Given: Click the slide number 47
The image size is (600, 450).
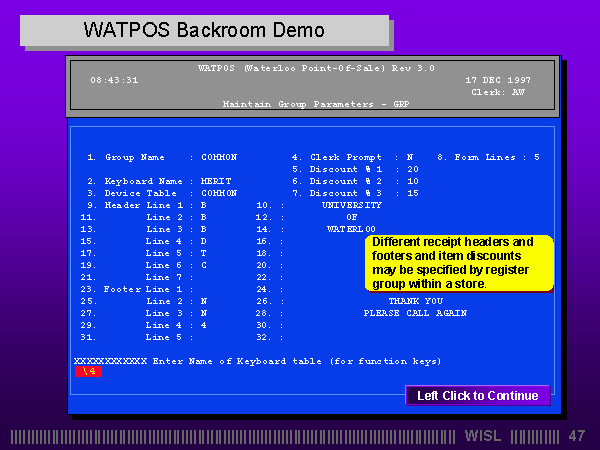Looking at the screenshot, I should [x=576, y=436].
